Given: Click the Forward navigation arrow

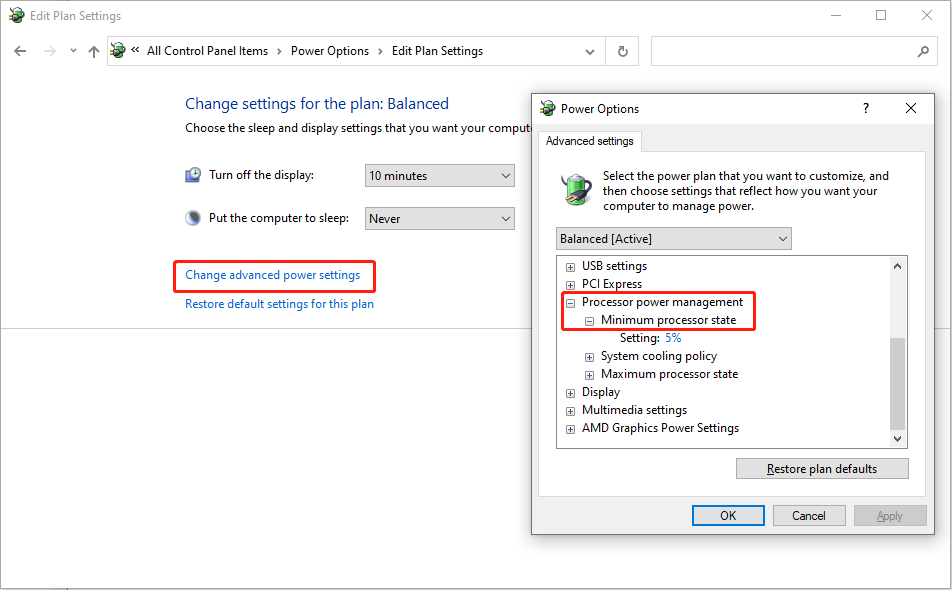Looking at the screenshot, I should (x=50, y=51).
